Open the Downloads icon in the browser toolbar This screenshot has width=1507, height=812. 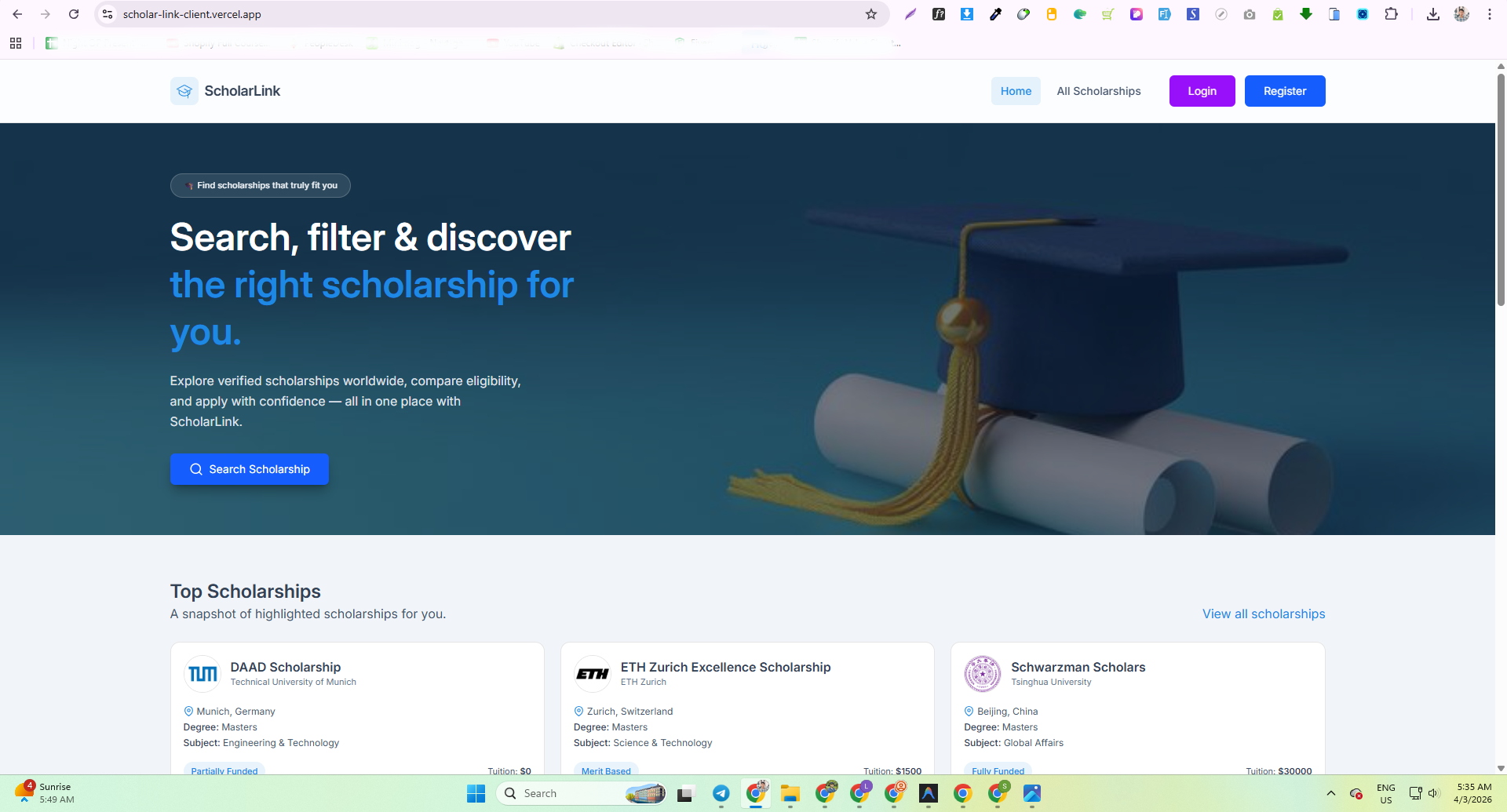click(x=1432, y=14)
